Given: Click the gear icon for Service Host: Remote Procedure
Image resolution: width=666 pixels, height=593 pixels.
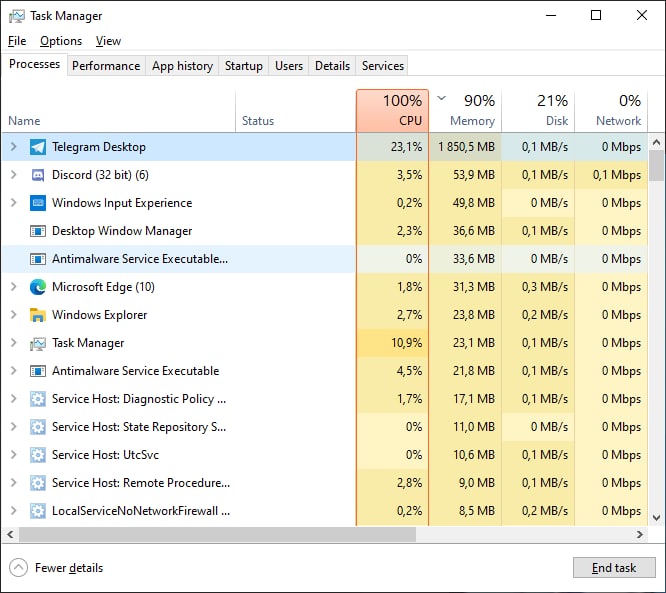Looking at the screenshot, I should pyautogui.click(x=38, y=483).
